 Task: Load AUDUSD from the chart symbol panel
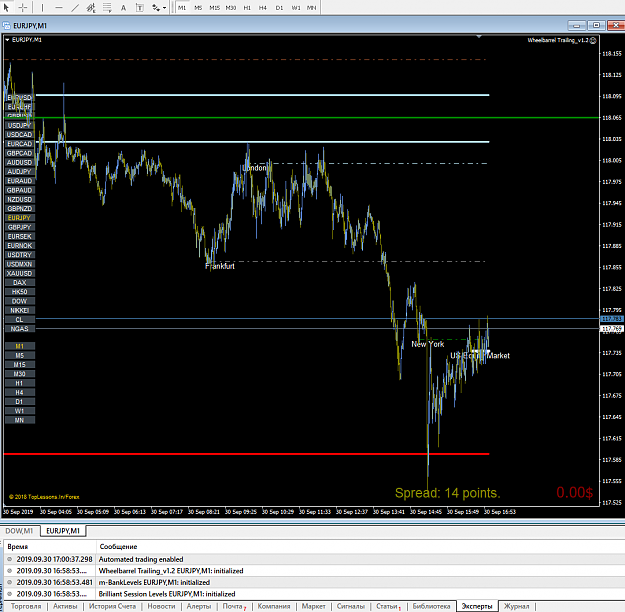coord(19,163)
